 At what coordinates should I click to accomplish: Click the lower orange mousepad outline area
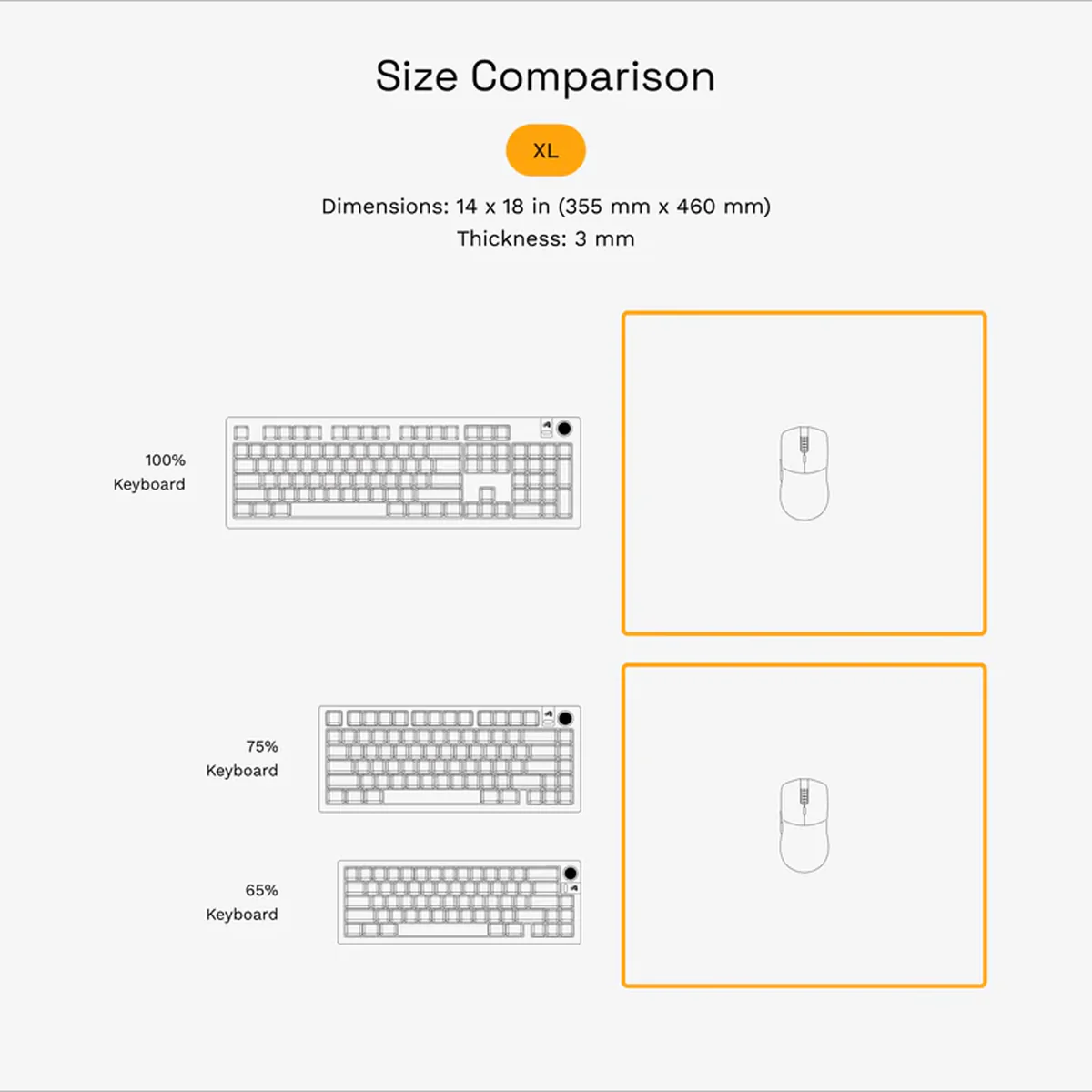[804, 825]
